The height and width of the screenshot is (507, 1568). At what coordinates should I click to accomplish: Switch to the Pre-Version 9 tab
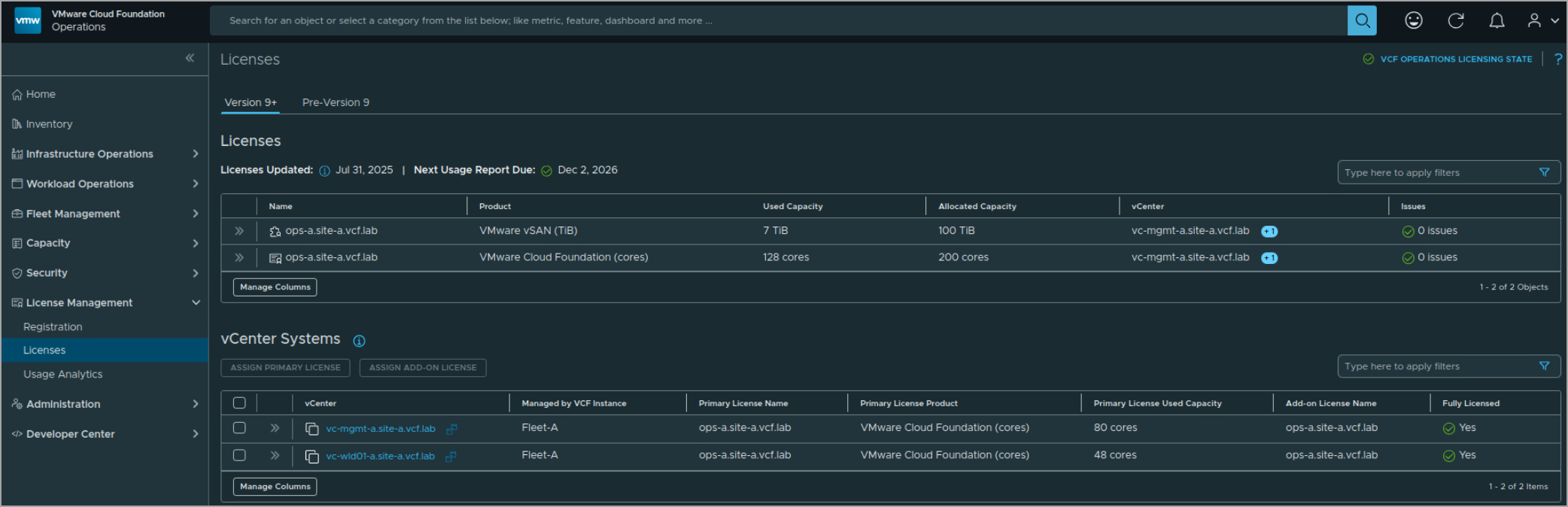(336, 102)
